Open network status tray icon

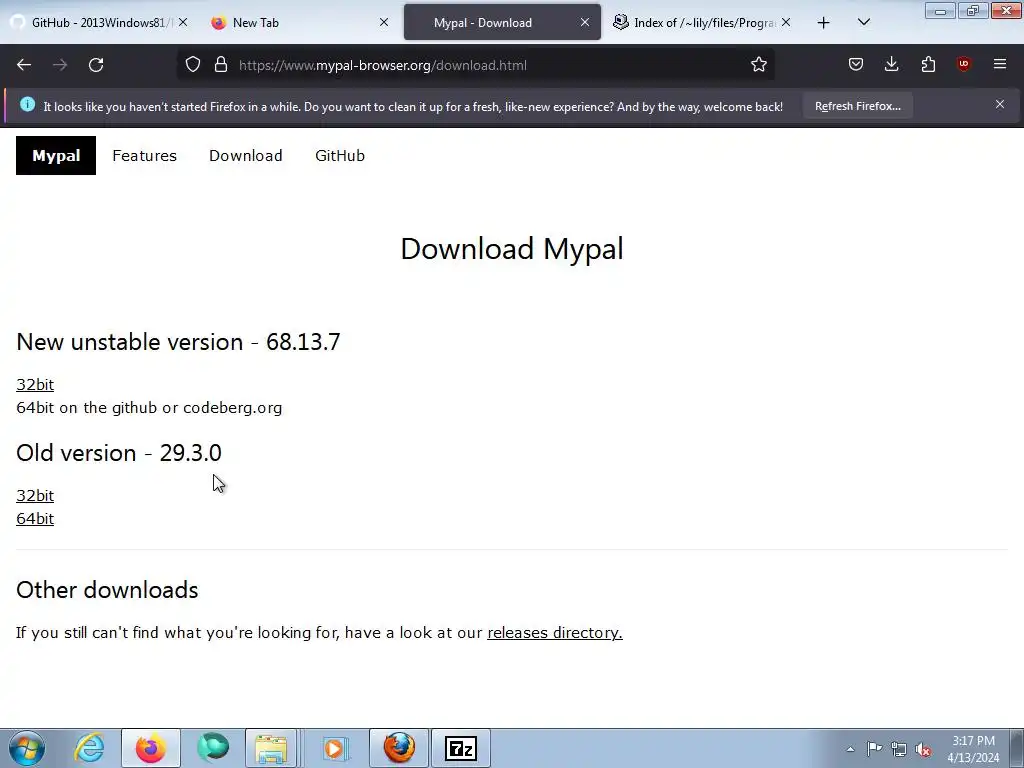pos(899,749)
